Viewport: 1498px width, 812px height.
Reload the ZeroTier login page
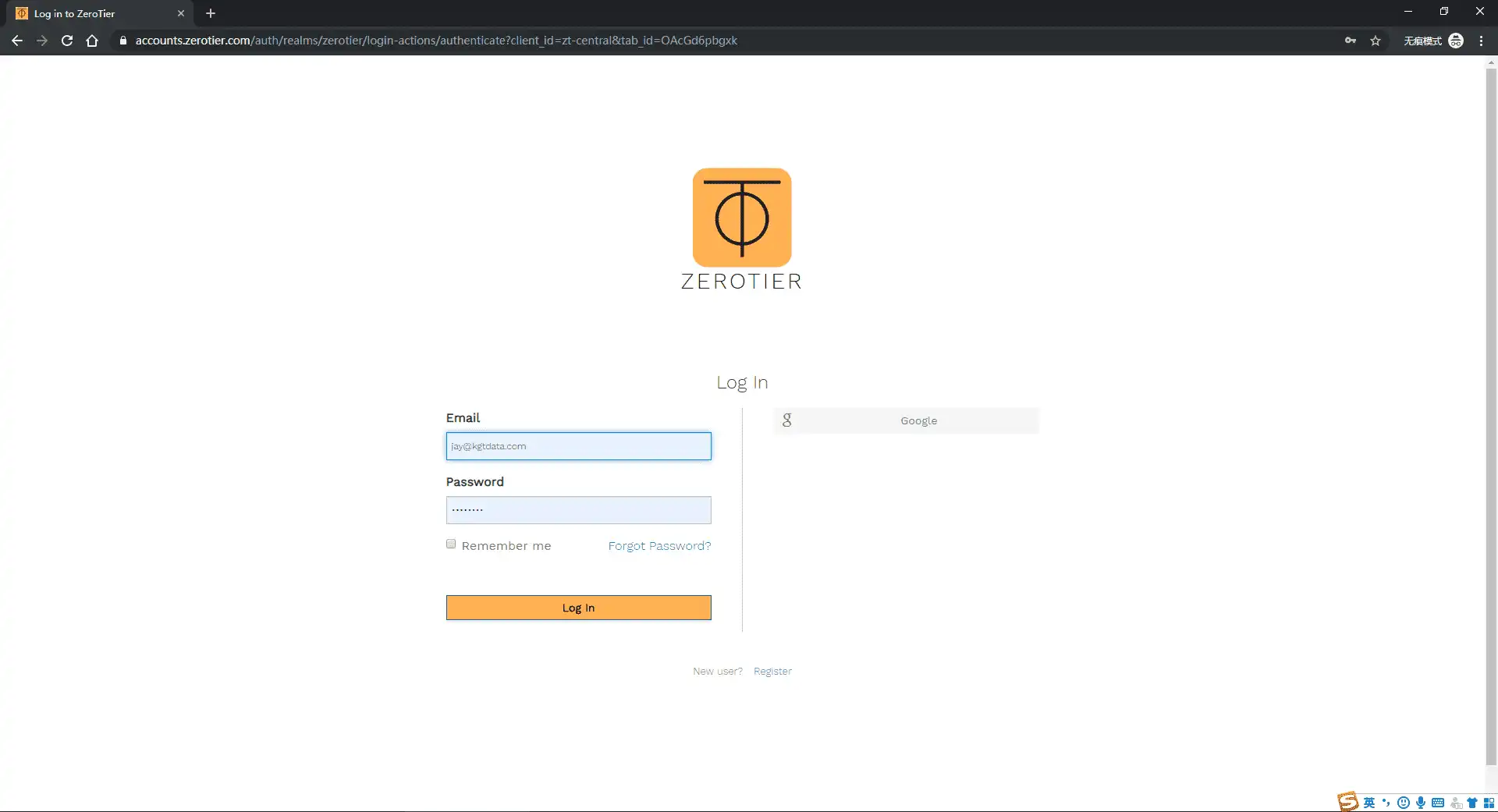click(67, 41)
